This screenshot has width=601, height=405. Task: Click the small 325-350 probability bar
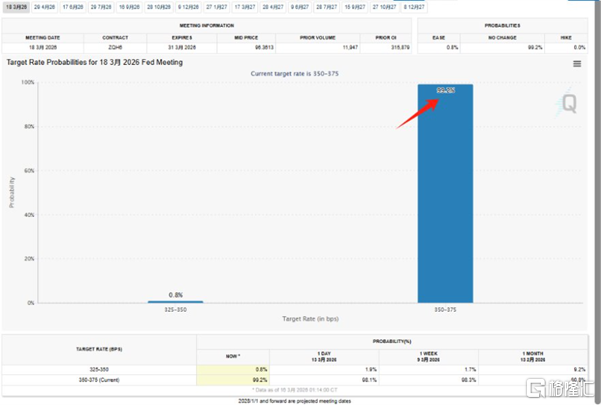click(x=176, y=302)
